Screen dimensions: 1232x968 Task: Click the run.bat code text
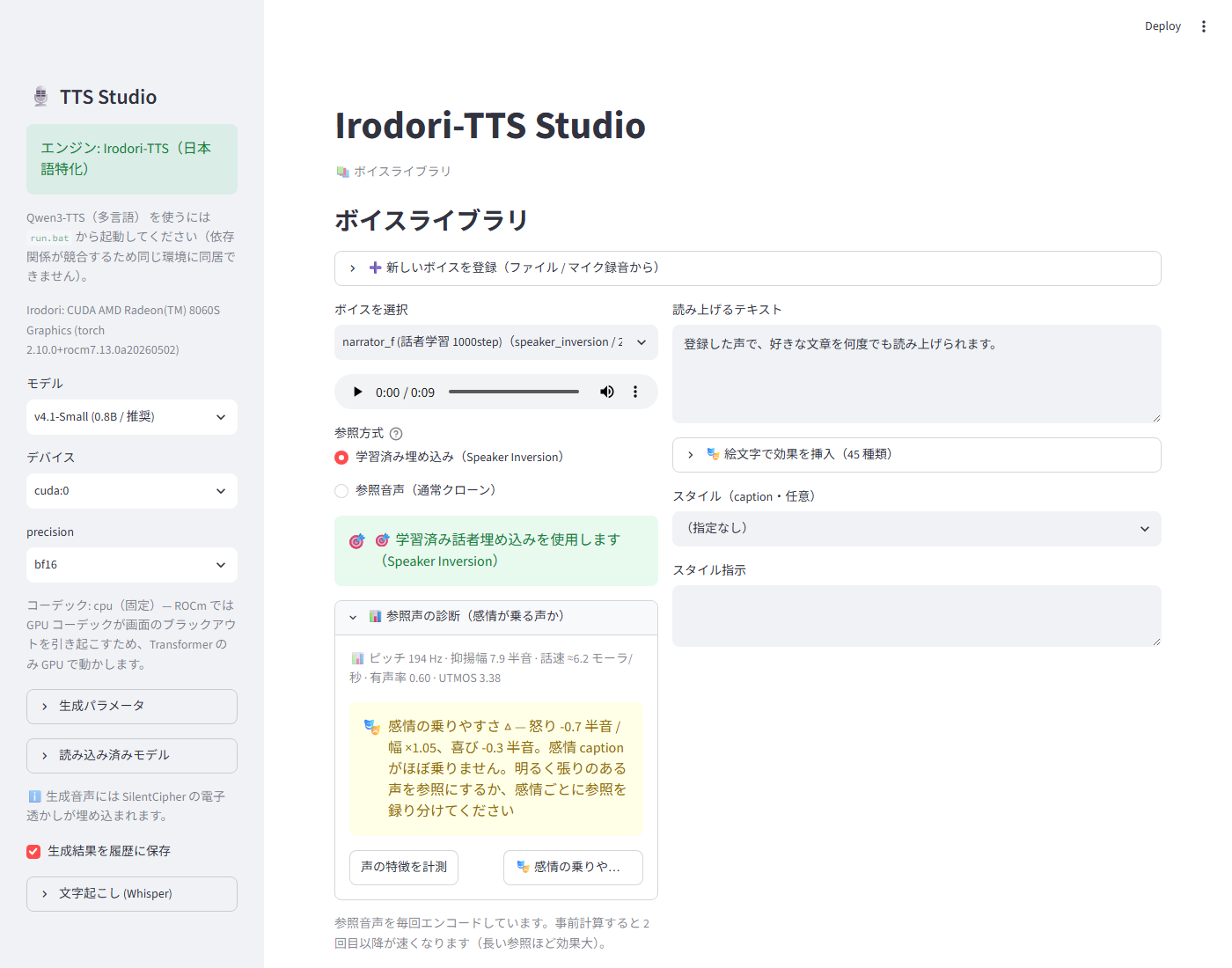[49, 238]
